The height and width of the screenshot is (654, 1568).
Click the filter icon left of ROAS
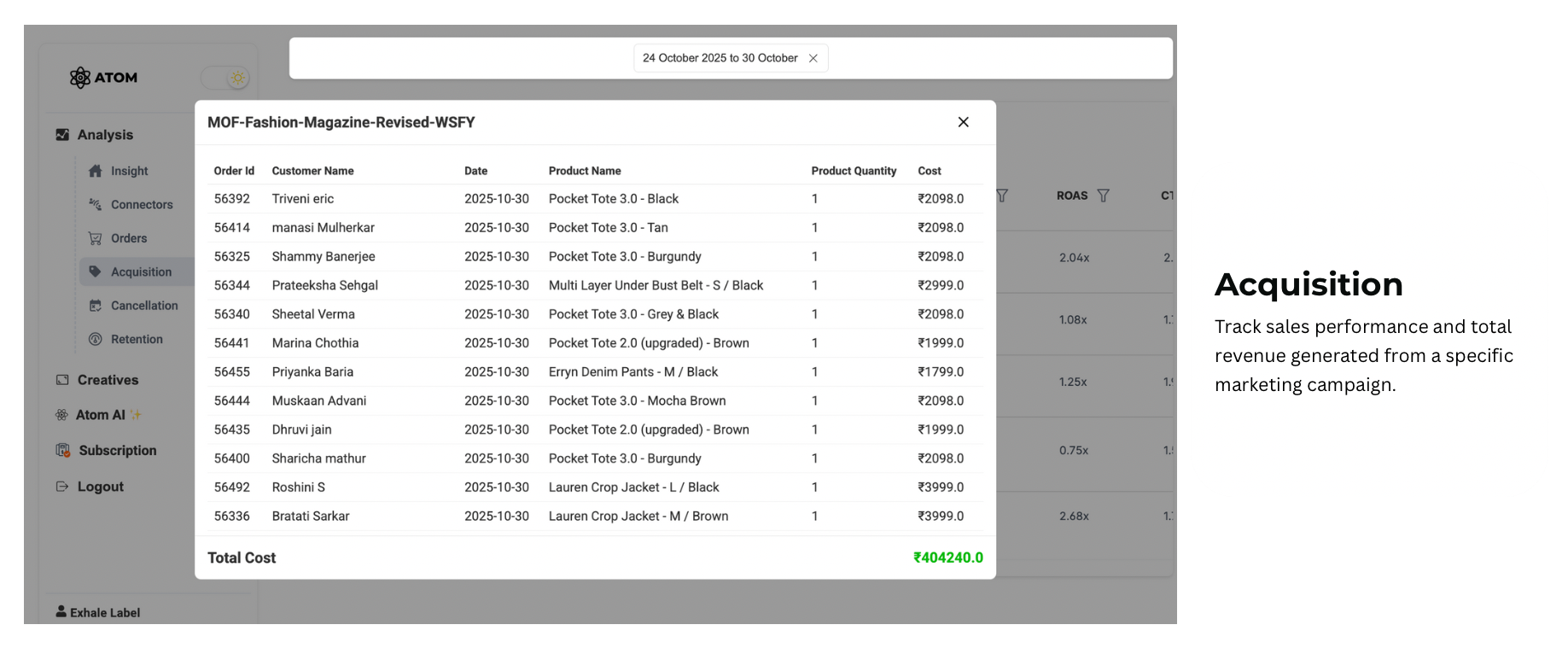pos(1002,196)
